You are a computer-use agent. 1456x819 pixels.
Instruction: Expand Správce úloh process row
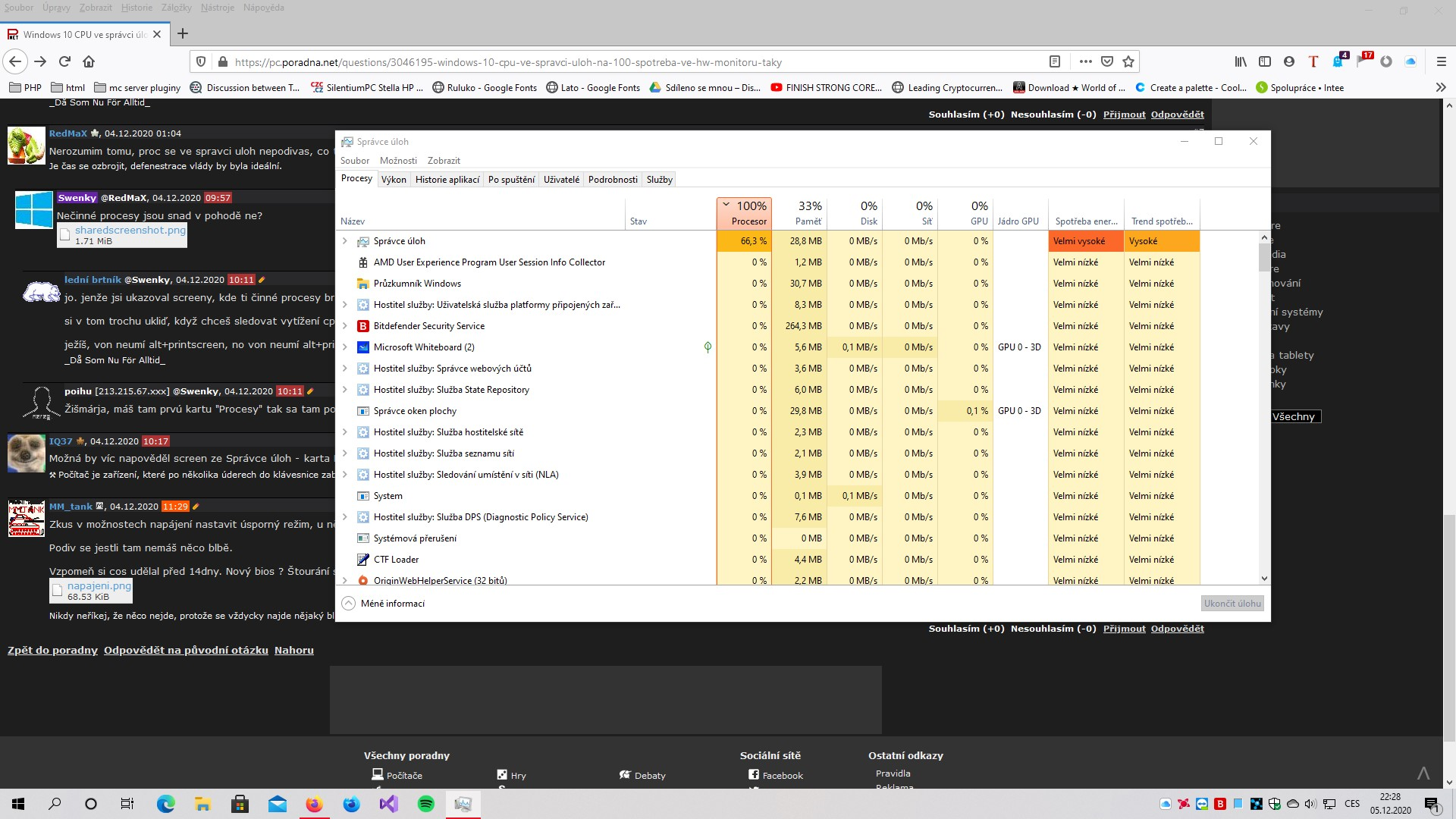click(x=345, y=241)
